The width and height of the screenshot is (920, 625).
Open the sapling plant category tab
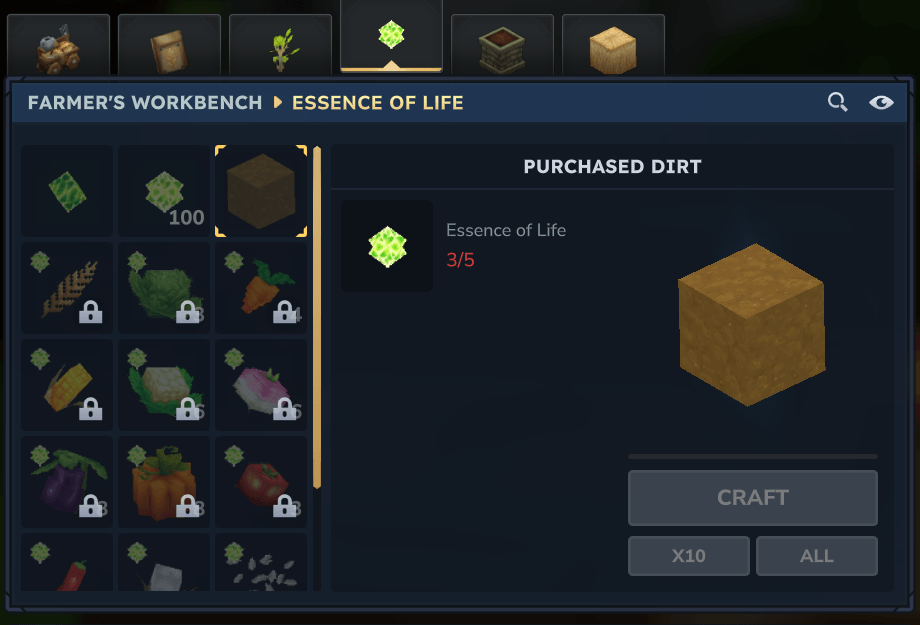280,45
